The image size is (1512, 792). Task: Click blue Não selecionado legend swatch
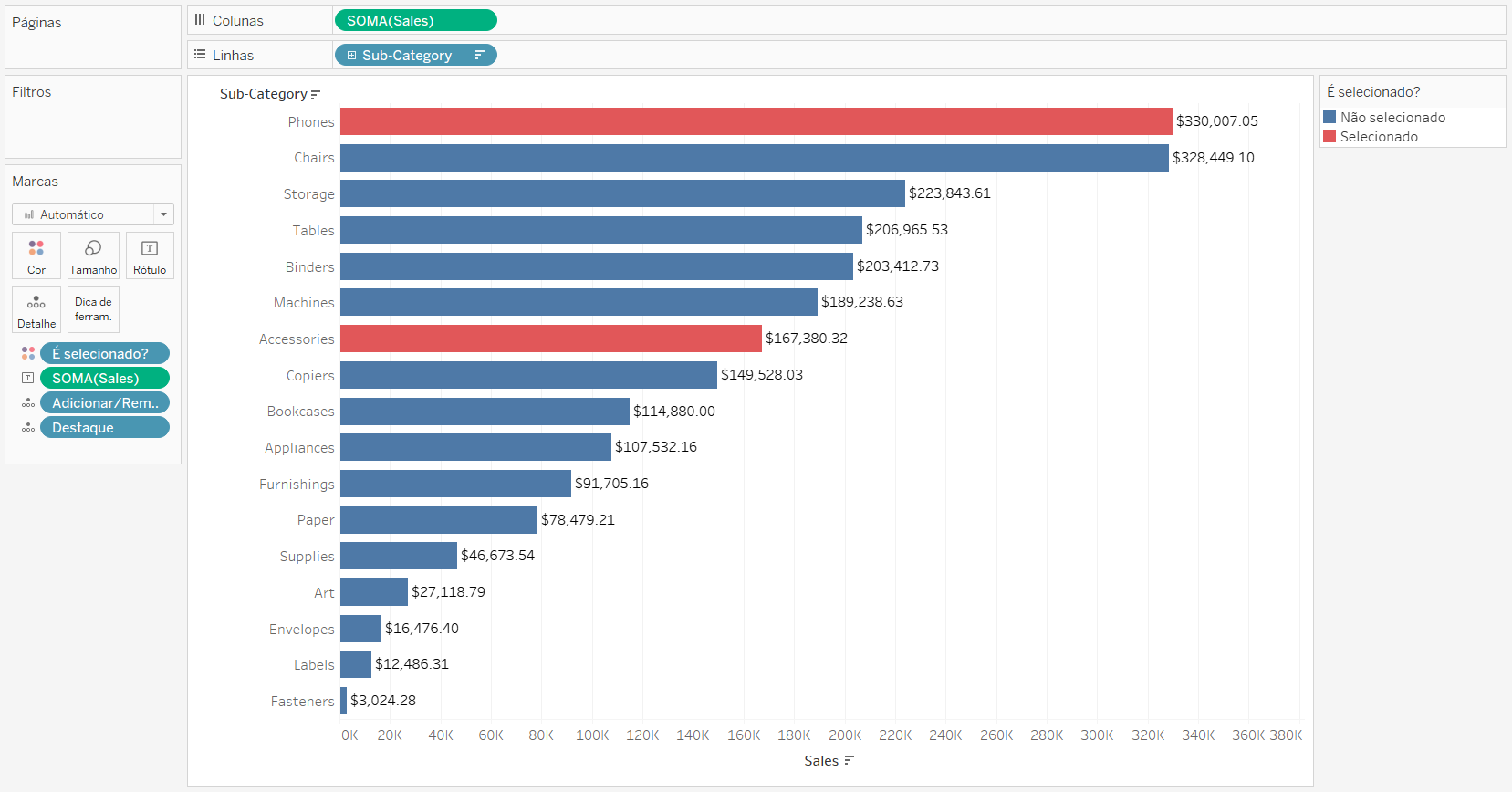pos(1330,117)
